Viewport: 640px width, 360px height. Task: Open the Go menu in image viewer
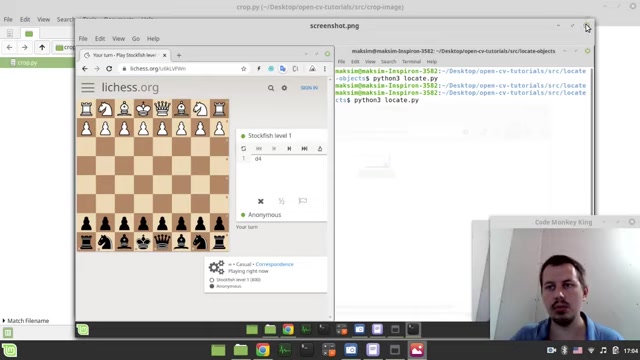coord(136,39)
